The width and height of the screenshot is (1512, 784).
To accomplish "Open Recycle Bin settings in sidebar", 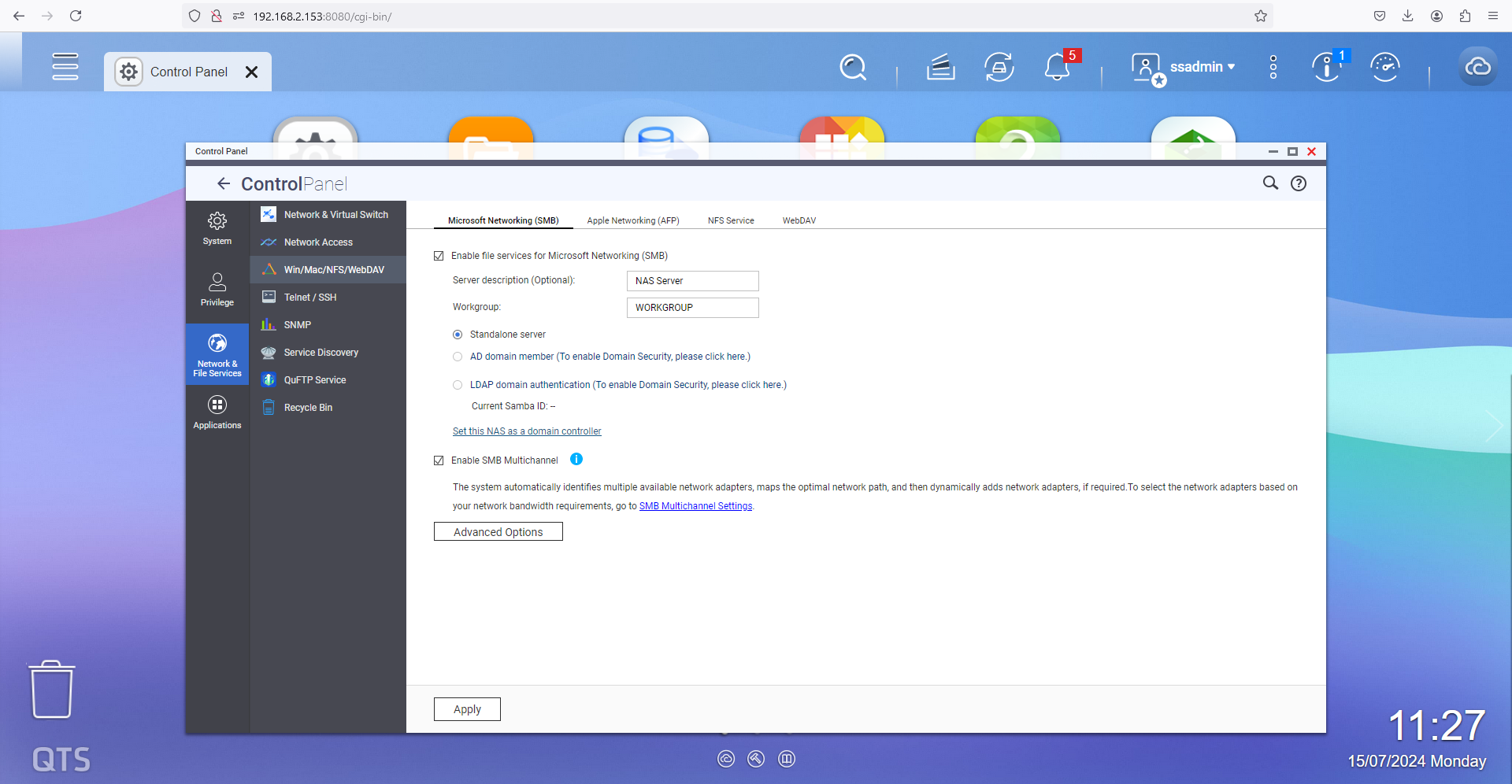I will coord(328,408).
